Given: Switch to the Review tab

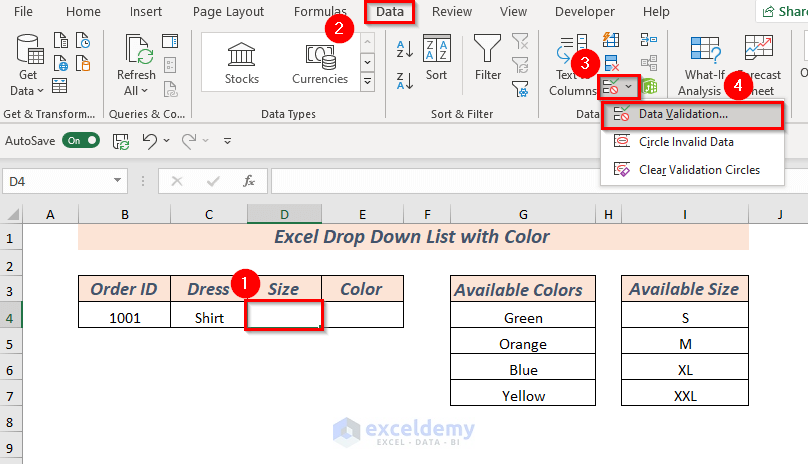Looking at the screenshot, I should coord(452,11).
